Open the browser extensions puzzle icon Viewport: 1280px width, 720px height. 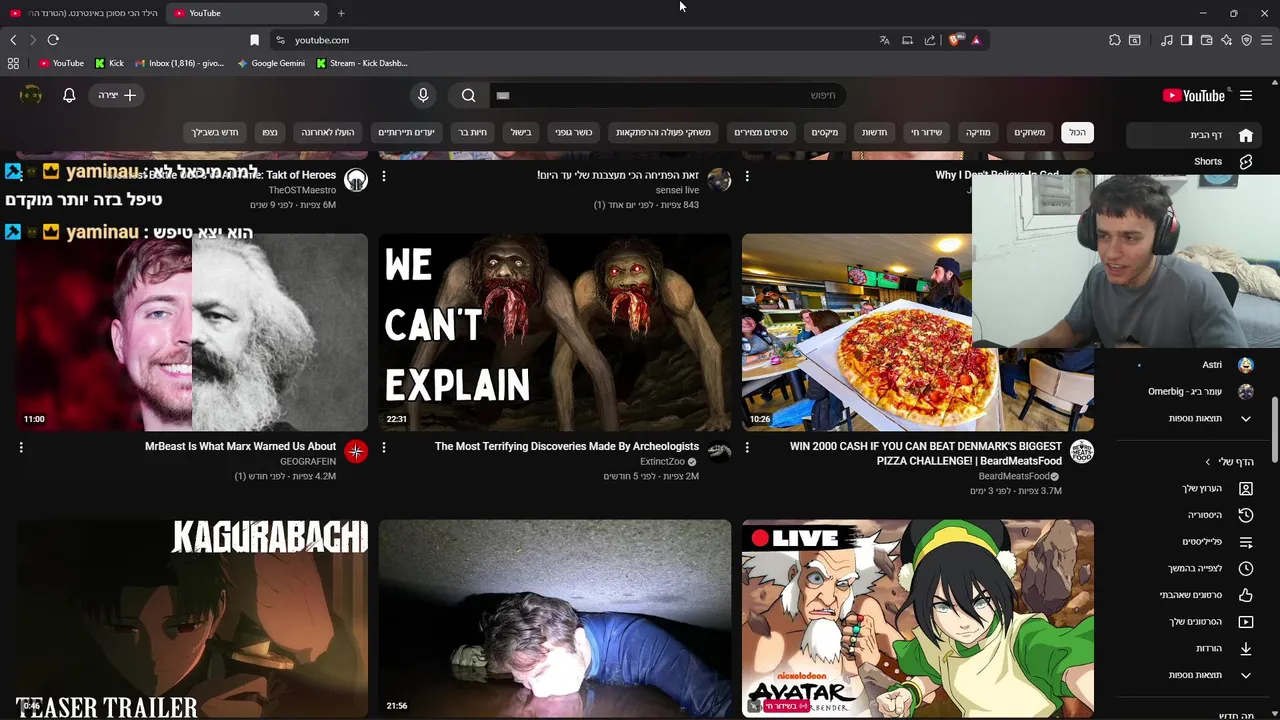tap(1114, 40)
